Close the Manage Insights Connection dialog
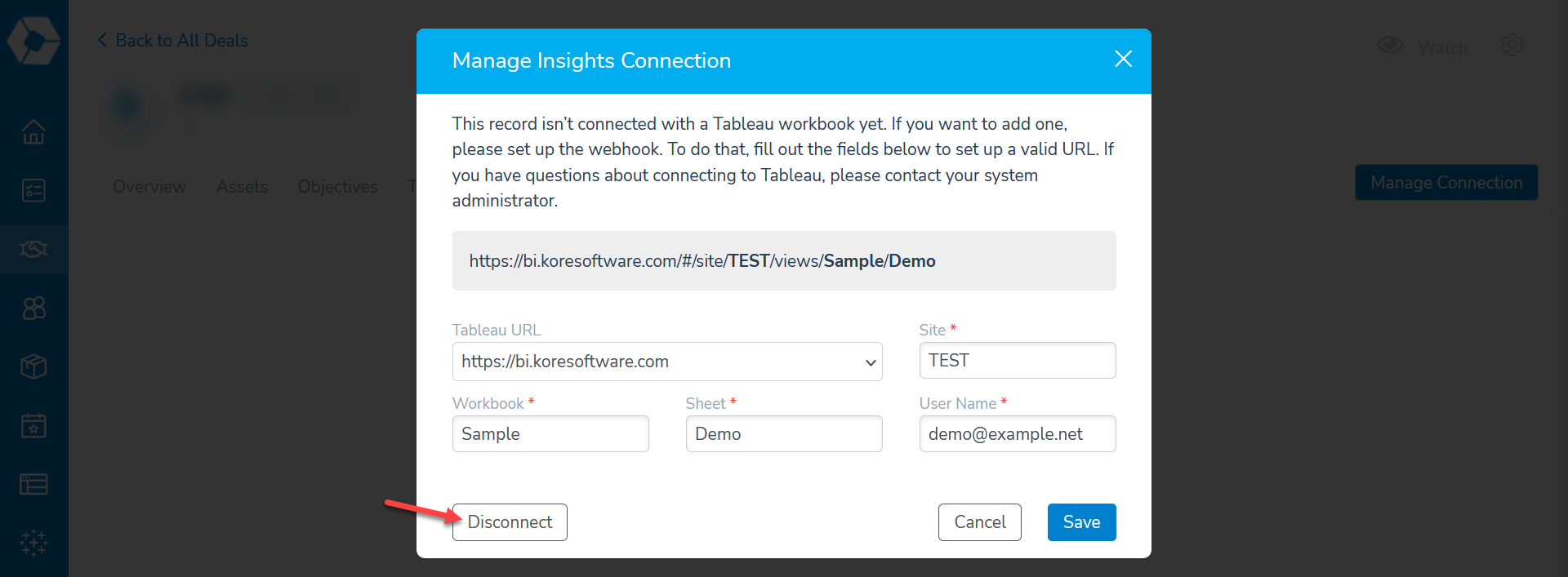This screenshot has height=577, width=1568. (1123, 59)
